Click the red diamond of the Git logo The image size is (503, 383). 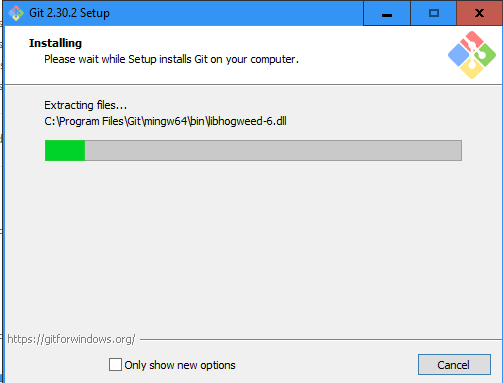point(470,40)
